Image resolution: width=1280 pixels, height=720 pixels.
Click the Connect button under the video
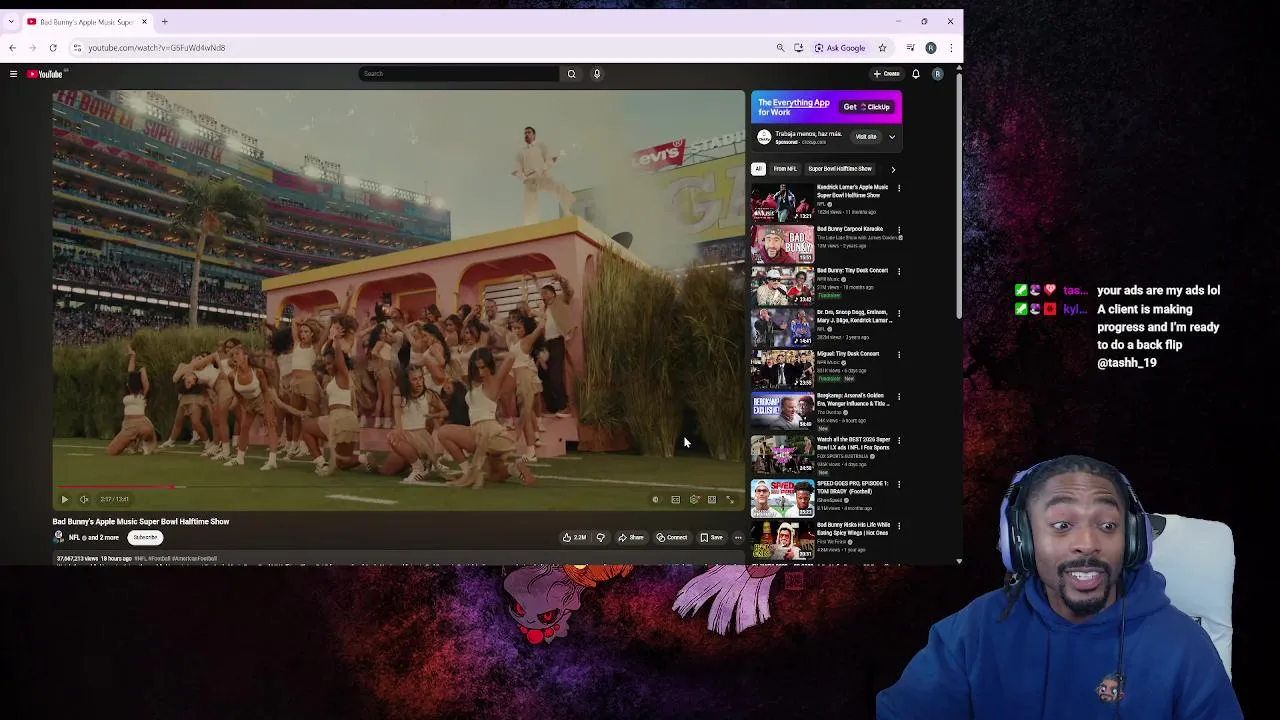[672, 538]
